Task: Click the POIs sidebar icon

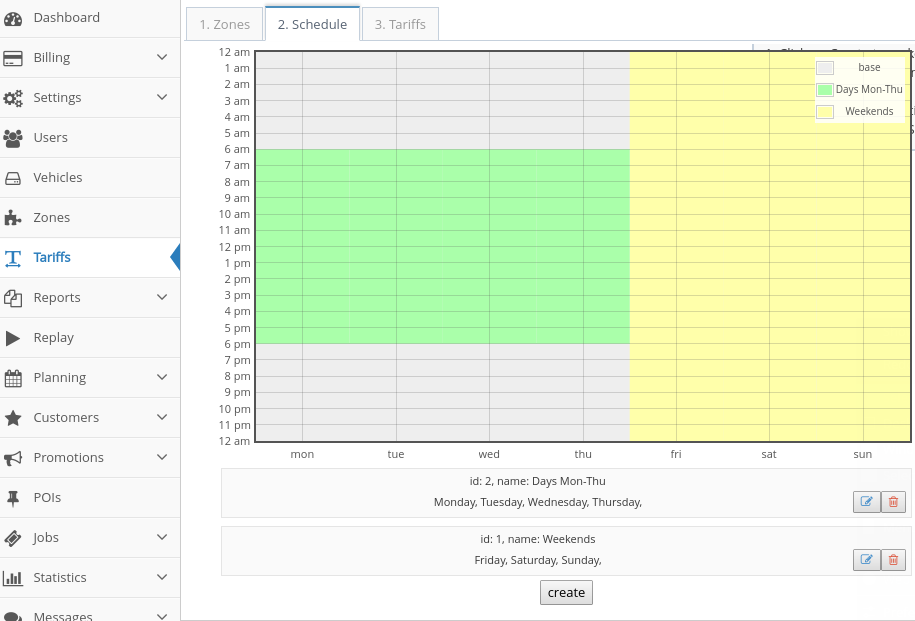Action: 14,497
